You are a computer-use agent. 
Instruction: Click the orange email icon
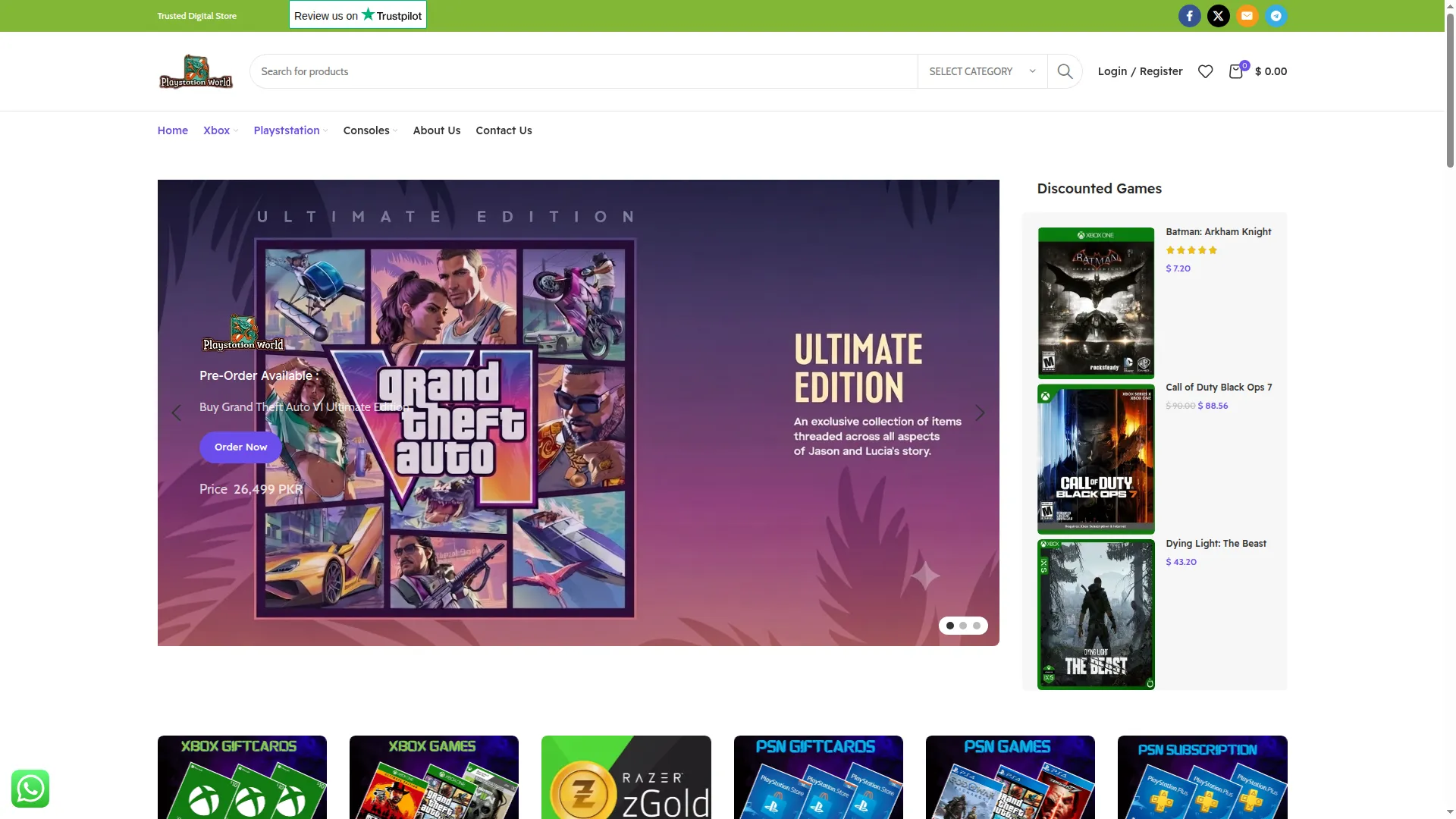tap(1247, 16)
